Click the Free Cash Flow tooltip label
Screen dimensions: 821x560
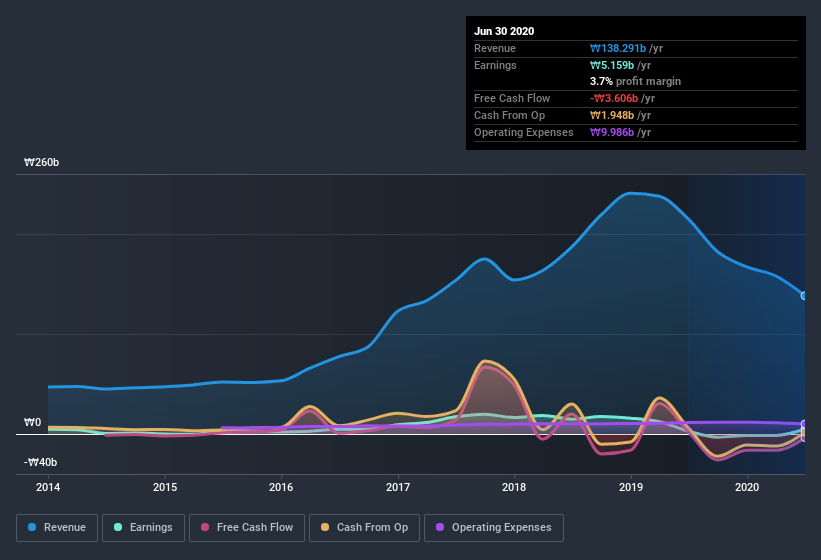(512, 98)
